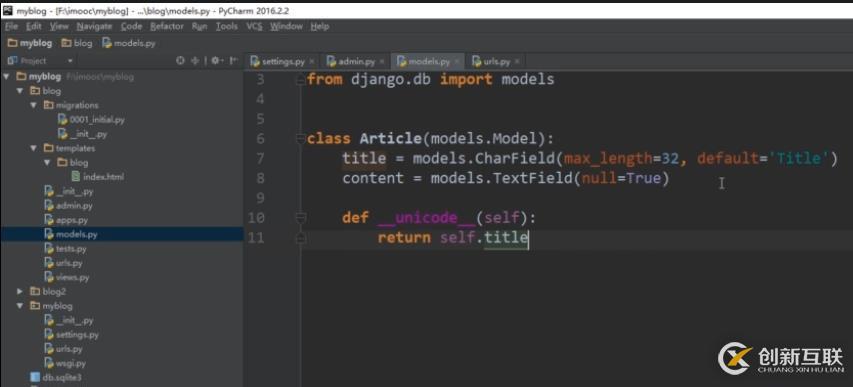Open the Project view dropdown
The height and width of the screenshot is (387, 853).
point(70,61)
